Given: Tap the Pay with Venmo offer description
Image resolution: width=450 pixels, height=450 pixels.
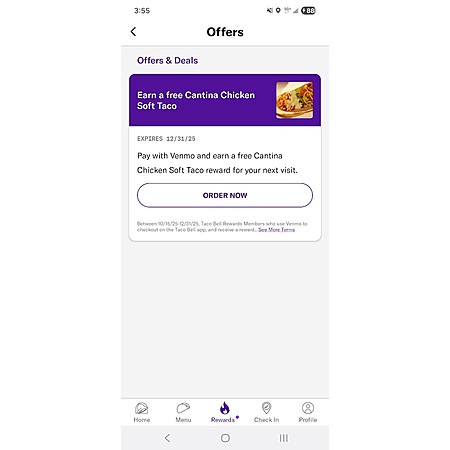Looking at the screenshot, I should click(217, 163).
